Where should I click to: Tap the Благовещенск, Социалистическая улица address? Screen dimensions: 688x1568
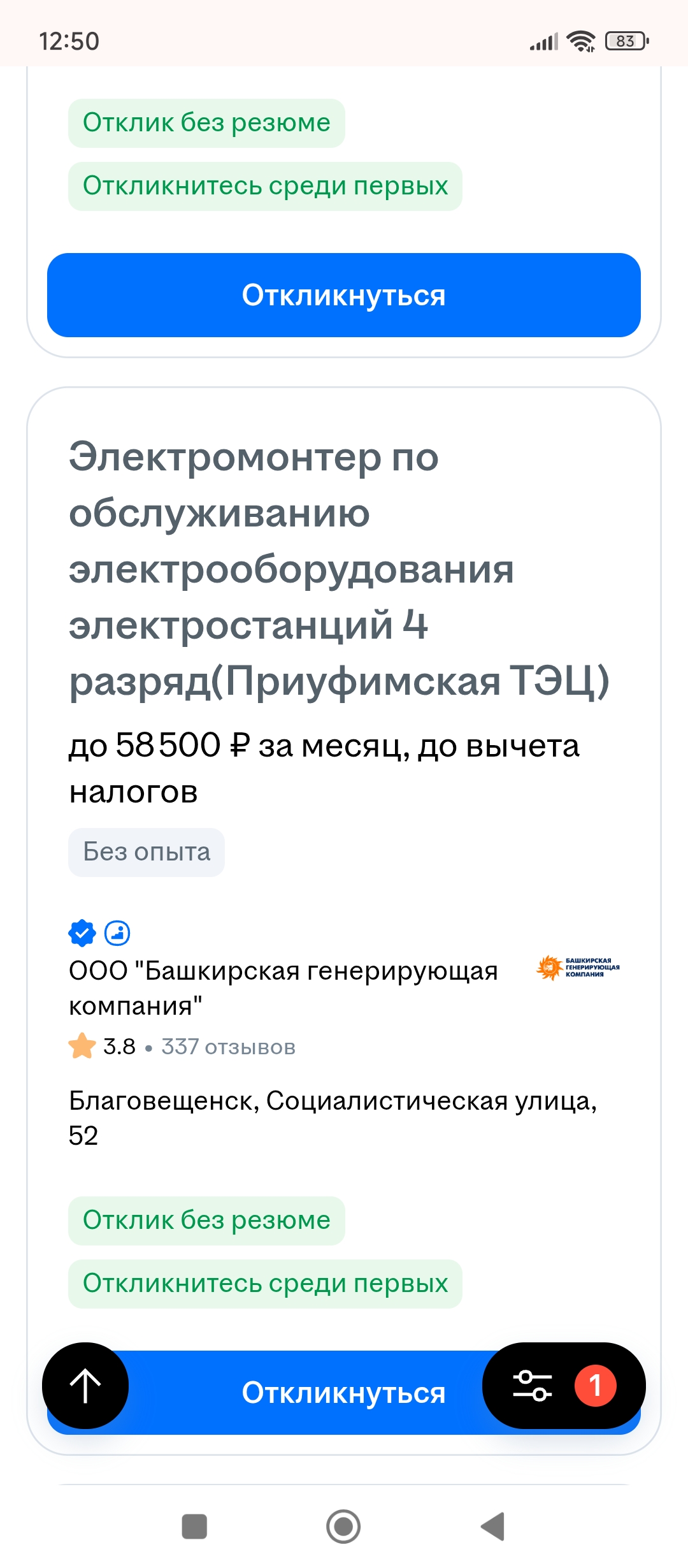[x=333, y=1118]
